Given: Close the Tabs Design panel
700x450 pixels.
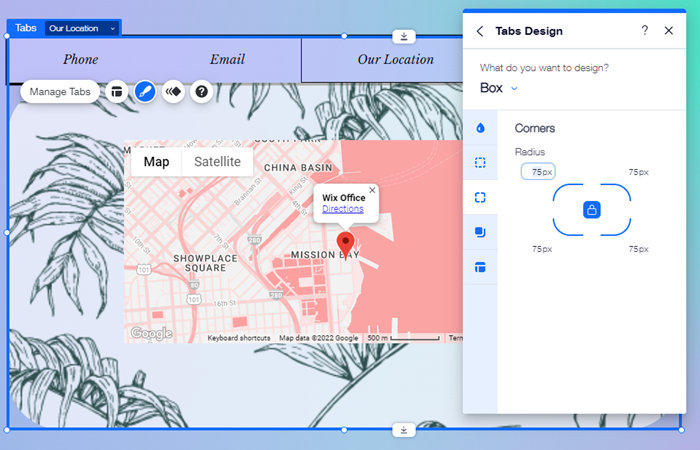Looking at the screenshot, I should point(668,30).
